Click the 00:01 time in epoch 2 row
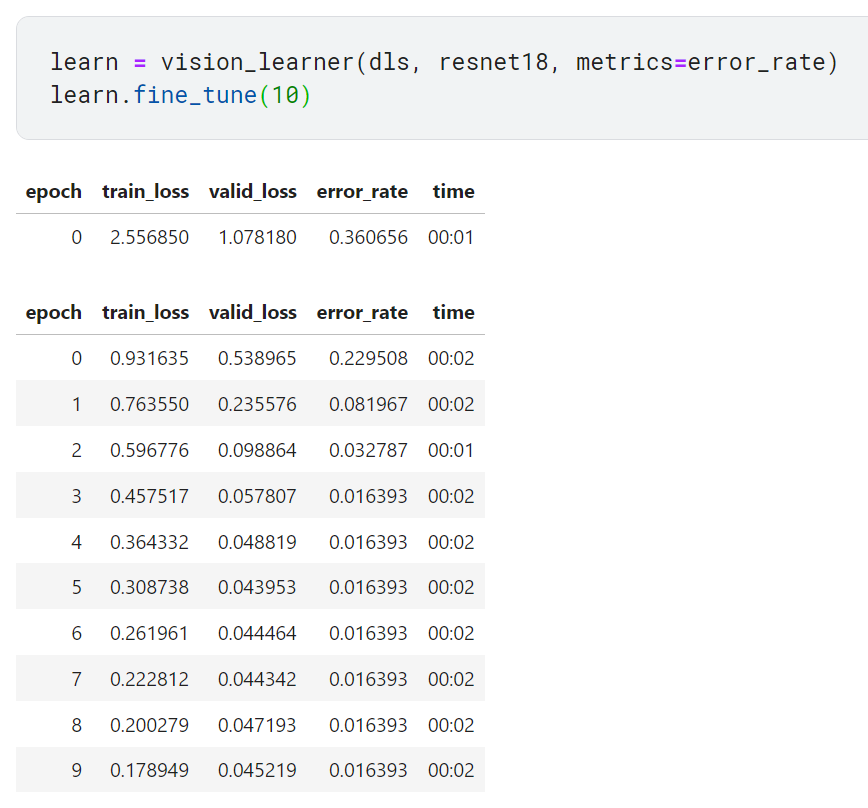The height and width of the screenshot is (808, 868). [451, 450]
